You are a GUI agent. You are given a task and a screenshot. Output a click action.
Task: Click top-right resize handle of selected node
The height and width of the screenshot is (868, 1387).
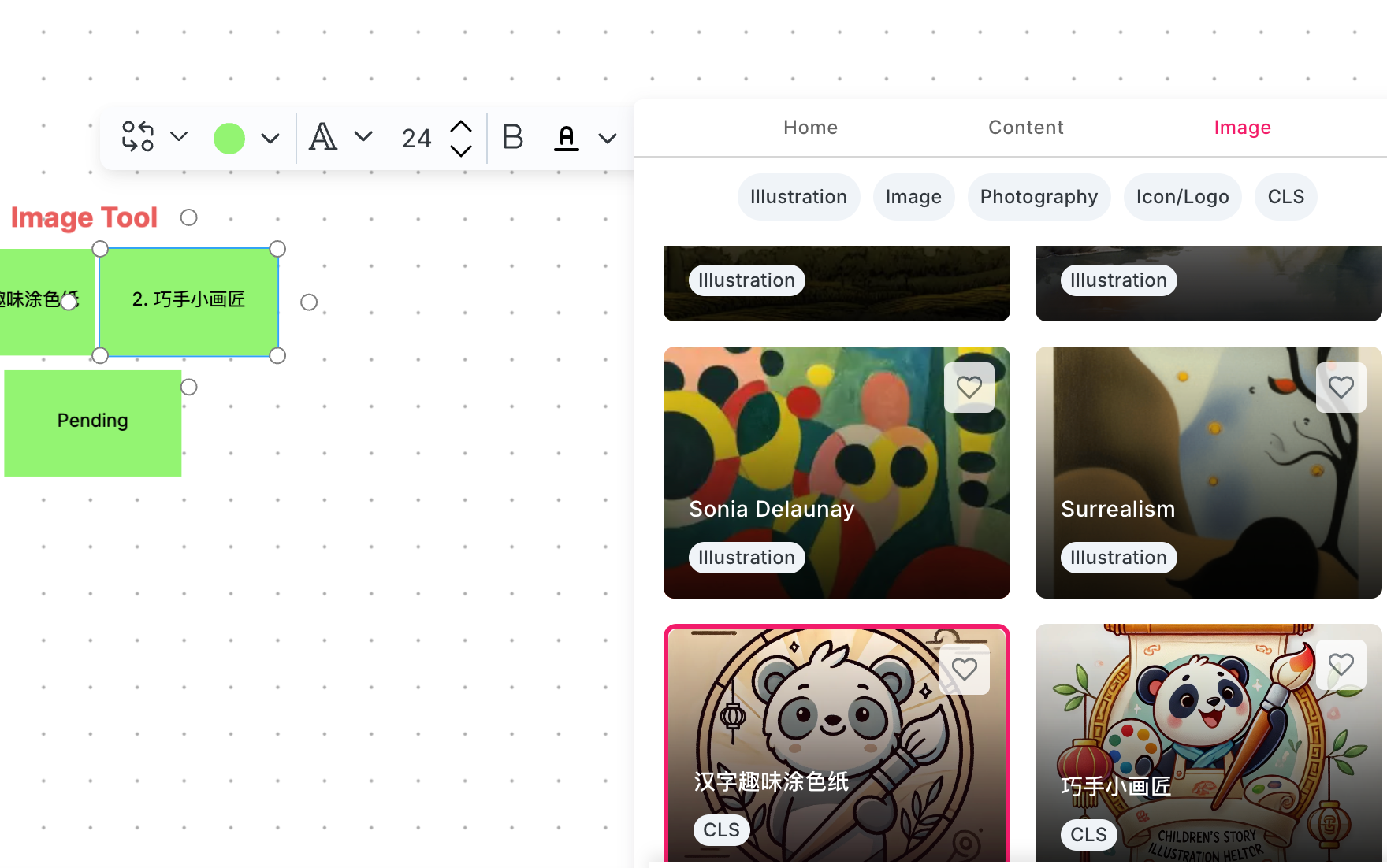[277, 249]
